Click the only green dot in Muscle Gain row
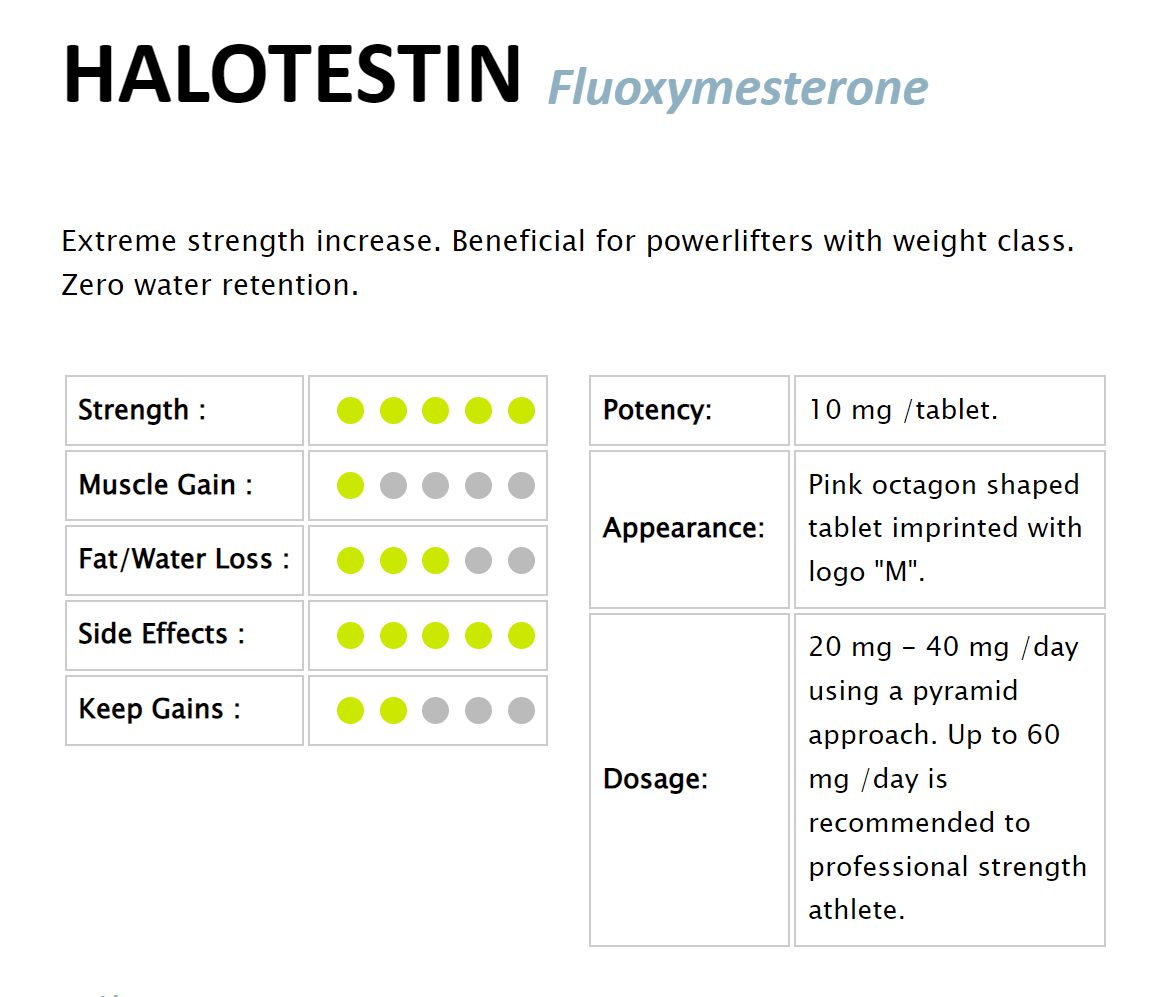1159x997 pixels. 350,485
